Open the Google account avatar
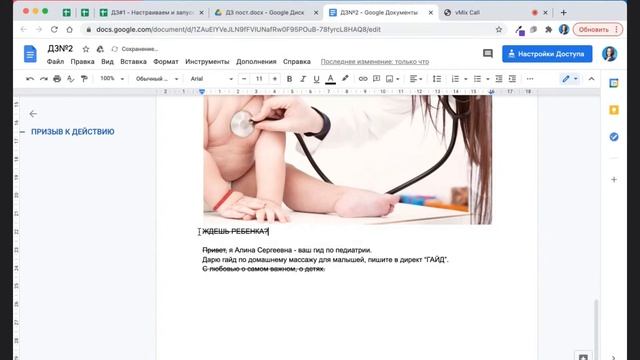The image size is (640, 360). coord(609,54)
